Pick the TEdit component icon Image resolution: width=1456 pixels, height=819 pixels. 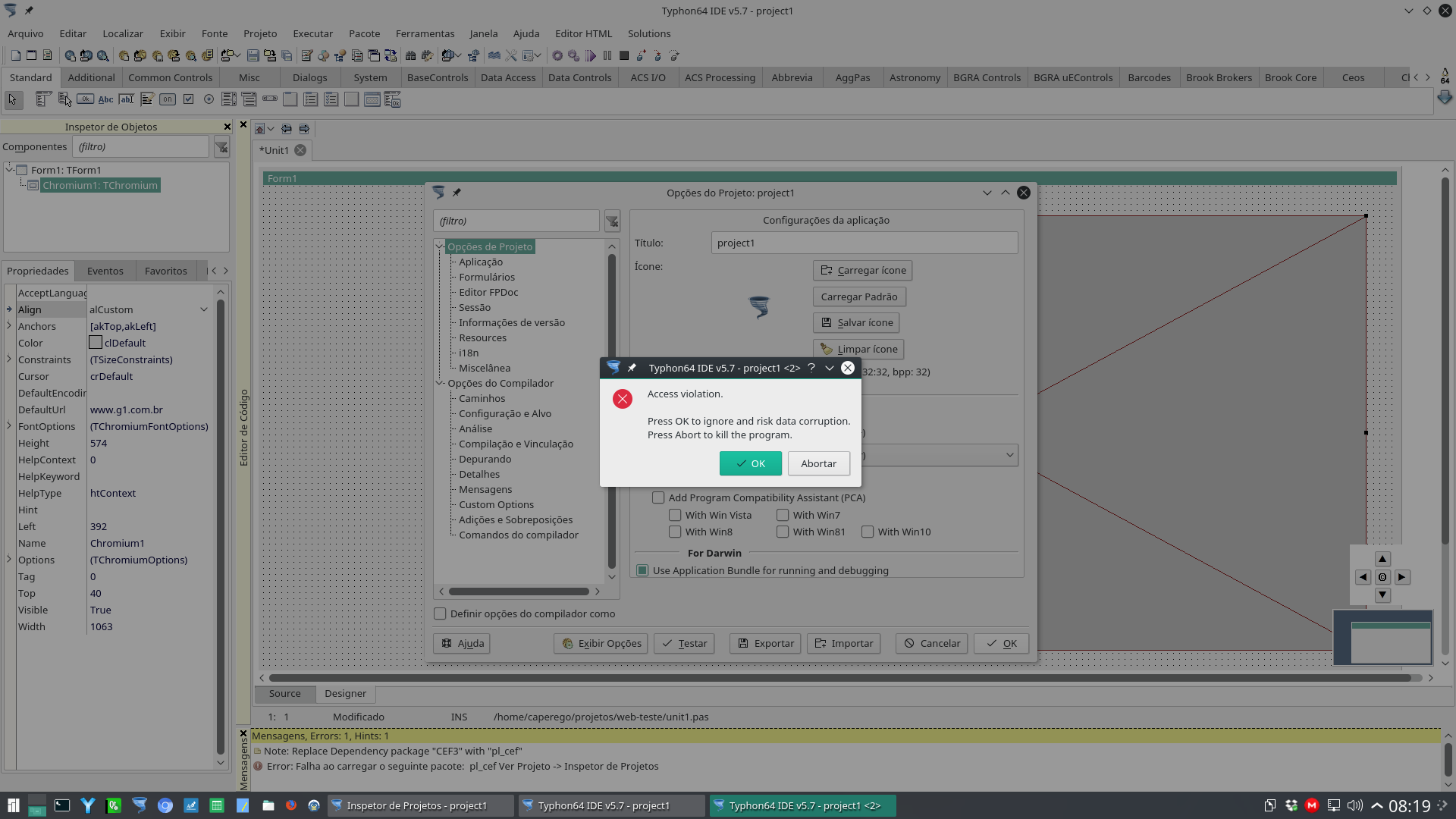click(126, 99)
